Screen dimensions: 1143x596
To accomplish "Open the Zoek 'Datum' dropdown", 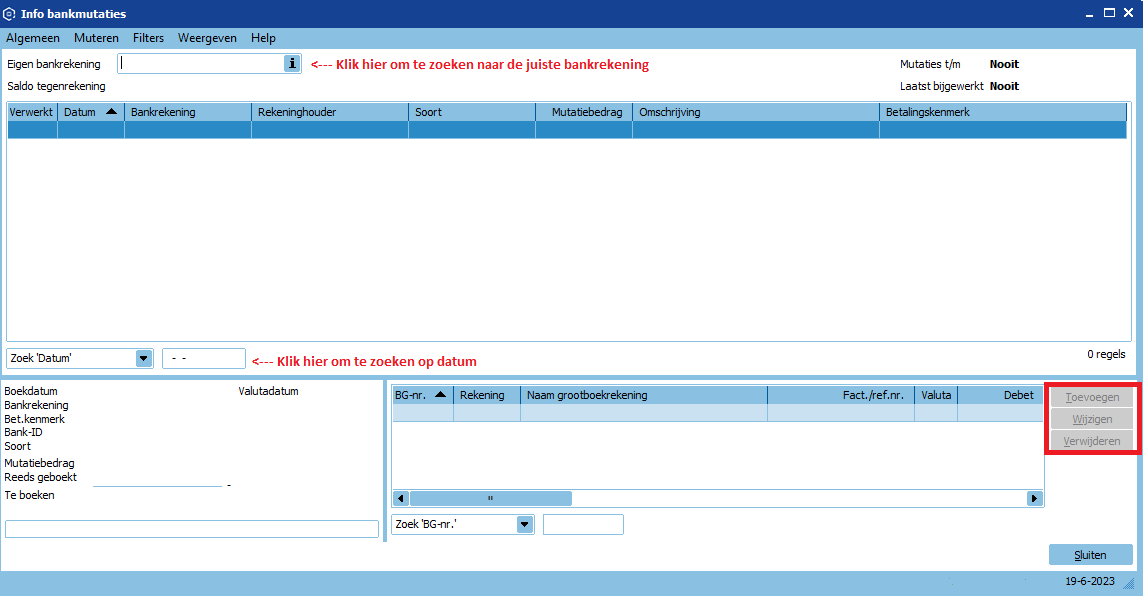I will pyautogui.click(x=143, y=358).
